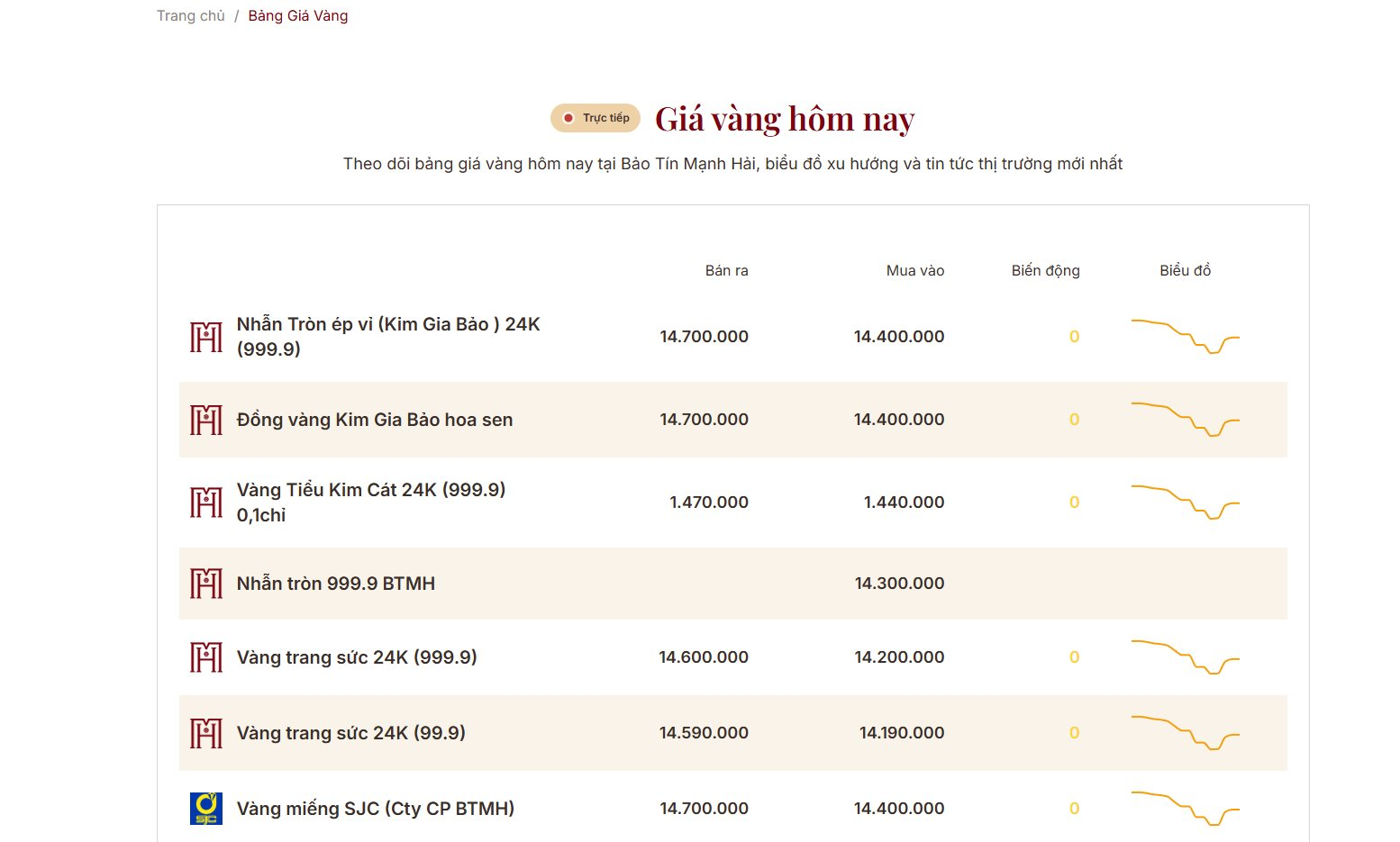
Task: Select the Vàng trang sức 24K (999.9) name
Action: (x=357, y=657)
